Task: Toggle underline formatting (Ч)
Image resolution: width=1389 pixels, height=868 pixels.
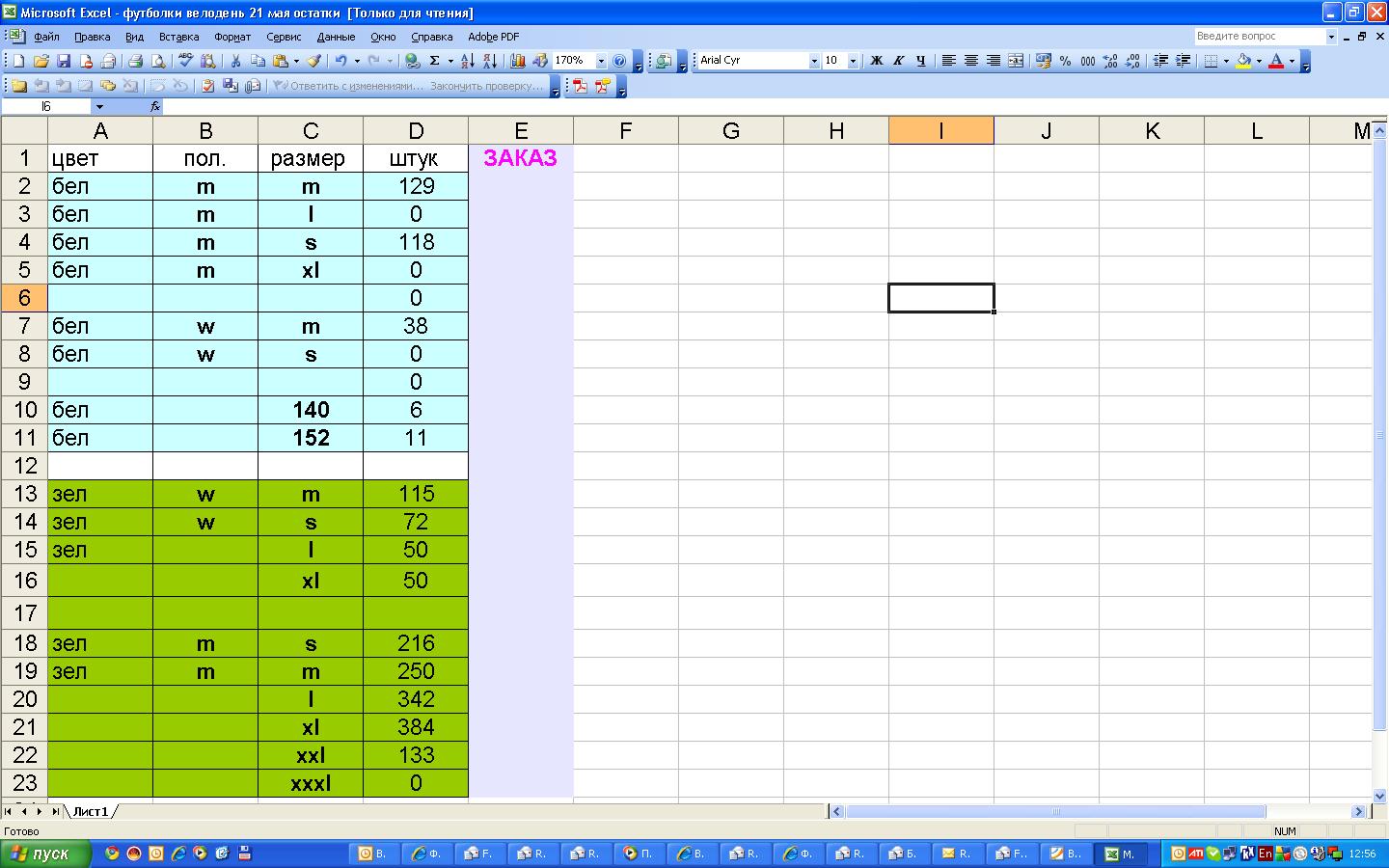Action: pyautogui.click(x=920, y=61)
